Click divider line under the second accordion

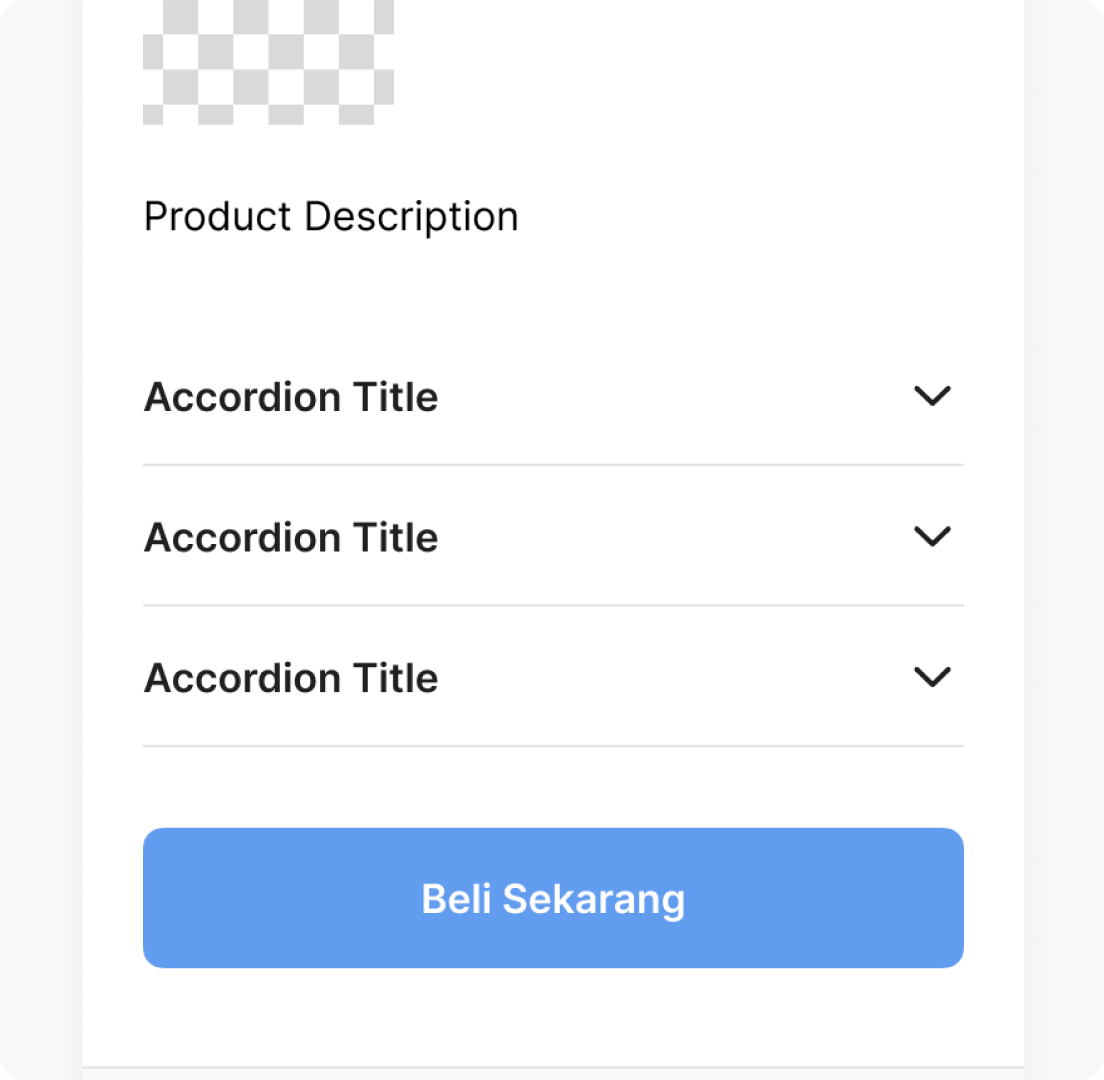[x=553, y=605]
